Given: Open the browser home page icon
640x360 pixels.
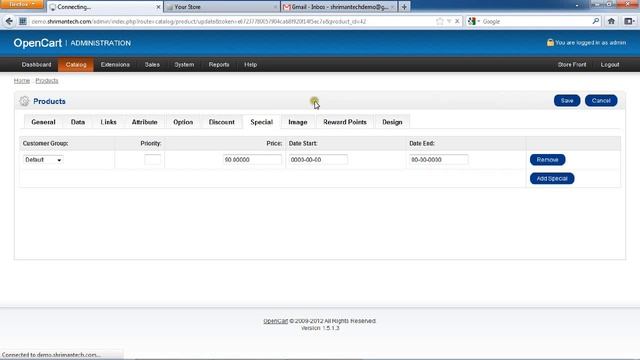Looking at the screenshot, I should (611, 21).
